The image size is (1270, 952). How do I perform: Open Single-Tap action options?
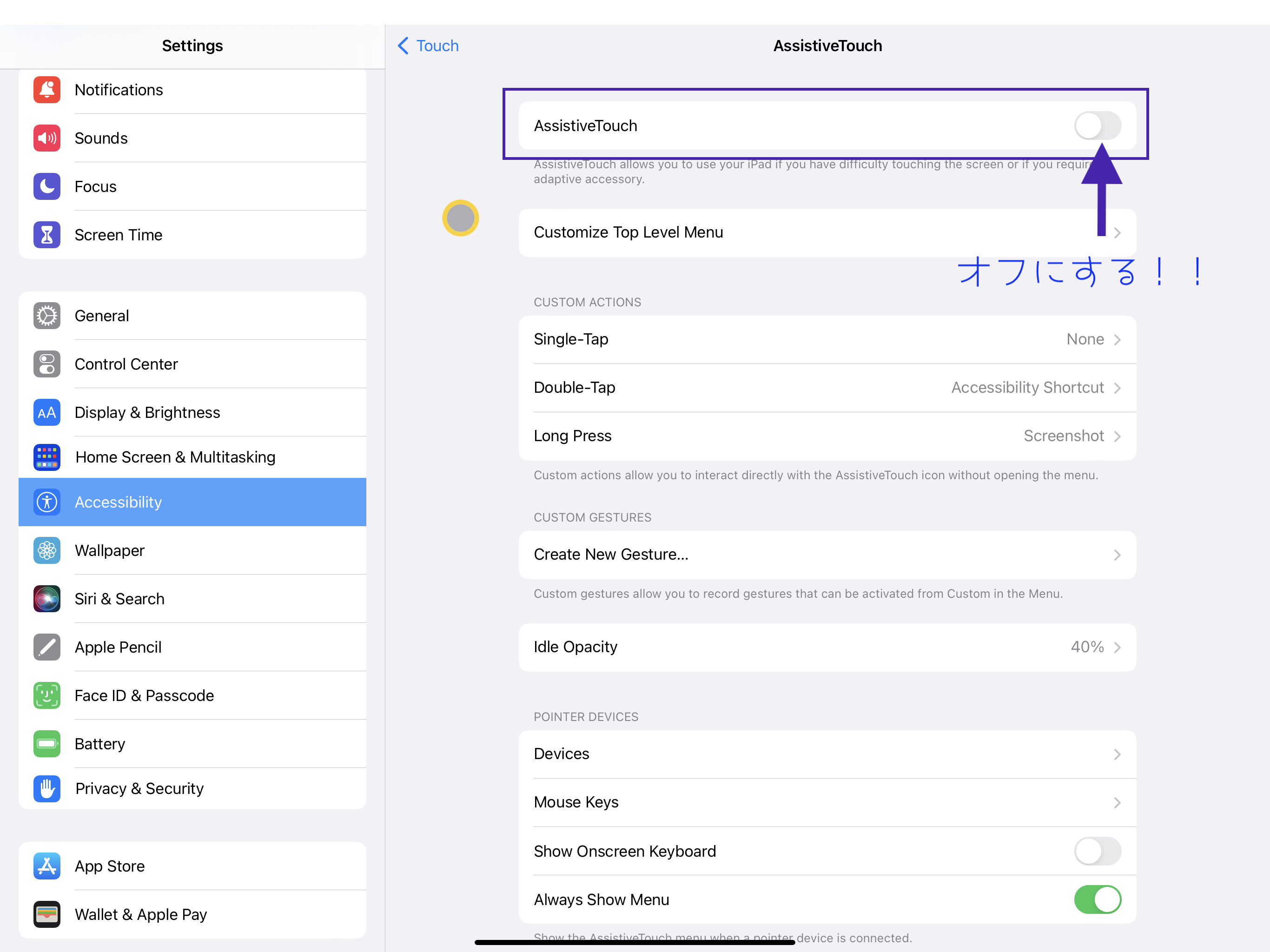point(827,339)
